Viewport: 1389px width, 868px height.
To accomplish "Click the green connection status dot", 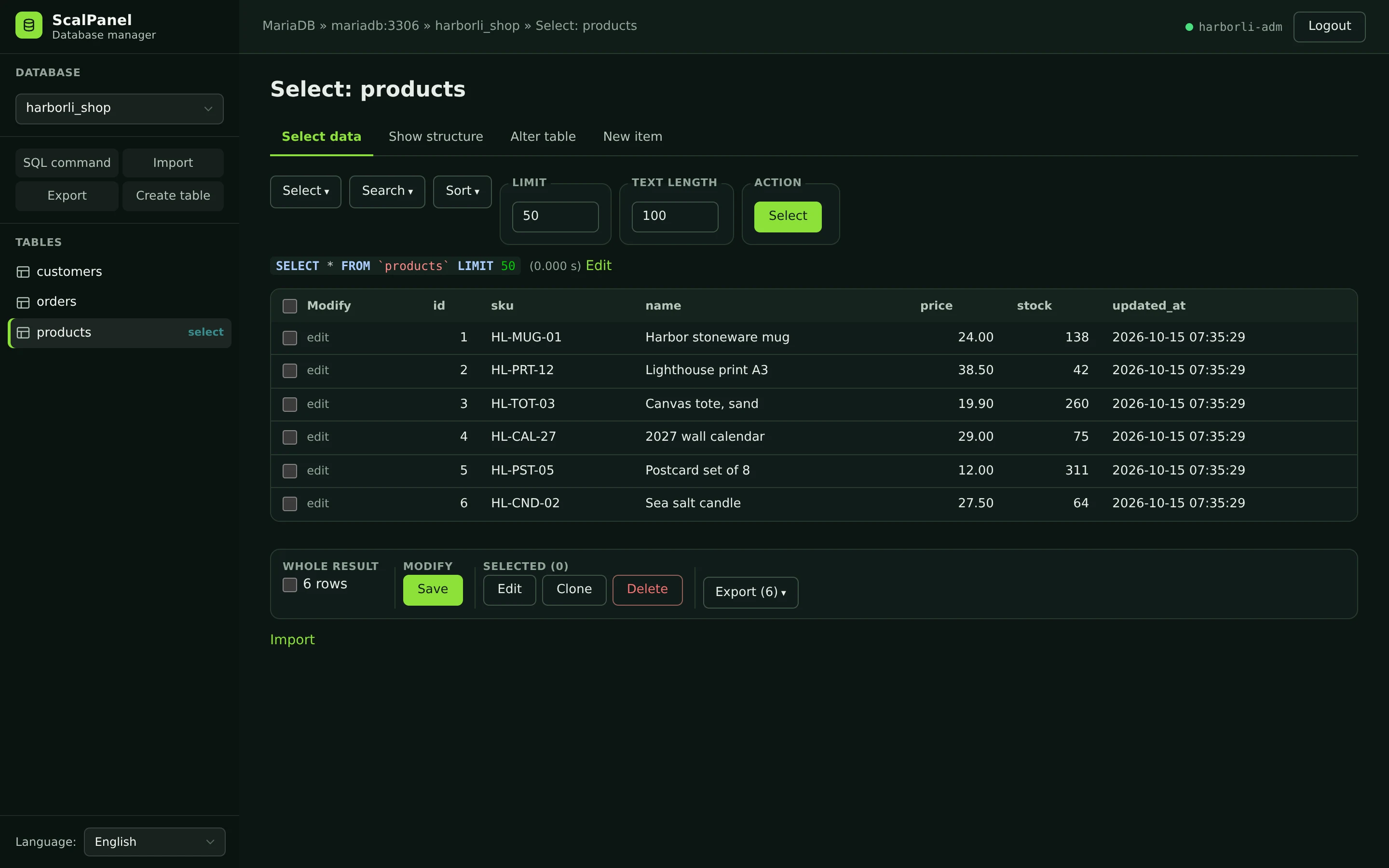I will click(x=1189, y=27).
